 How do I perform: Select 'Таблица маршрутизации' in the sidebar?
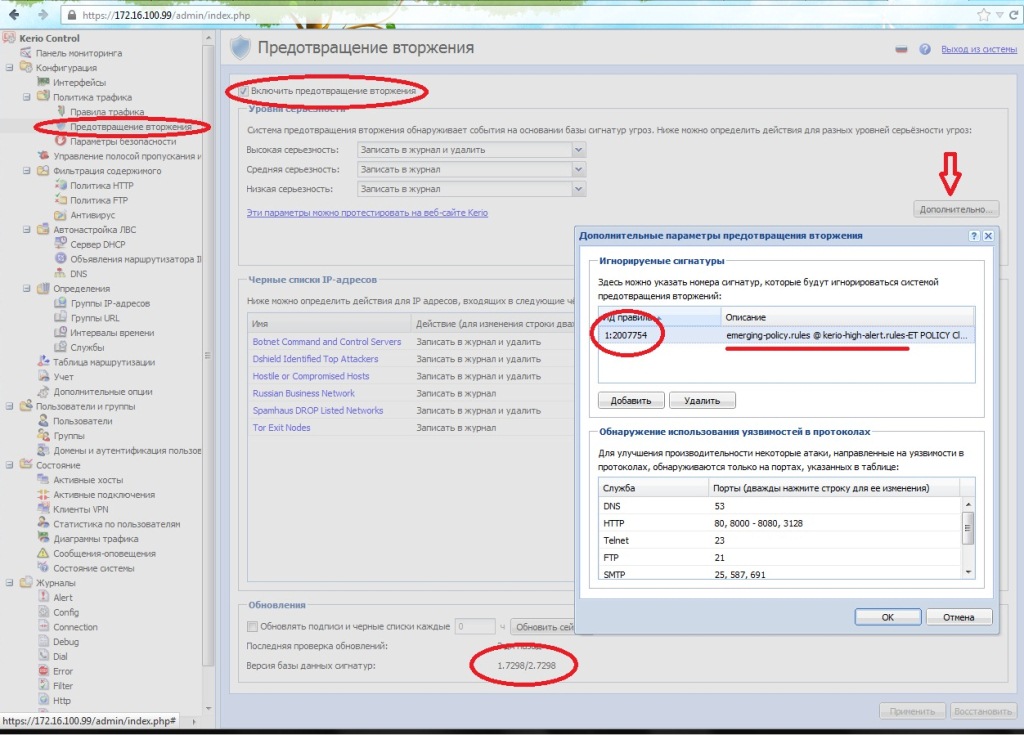click(x=103, y=362)
